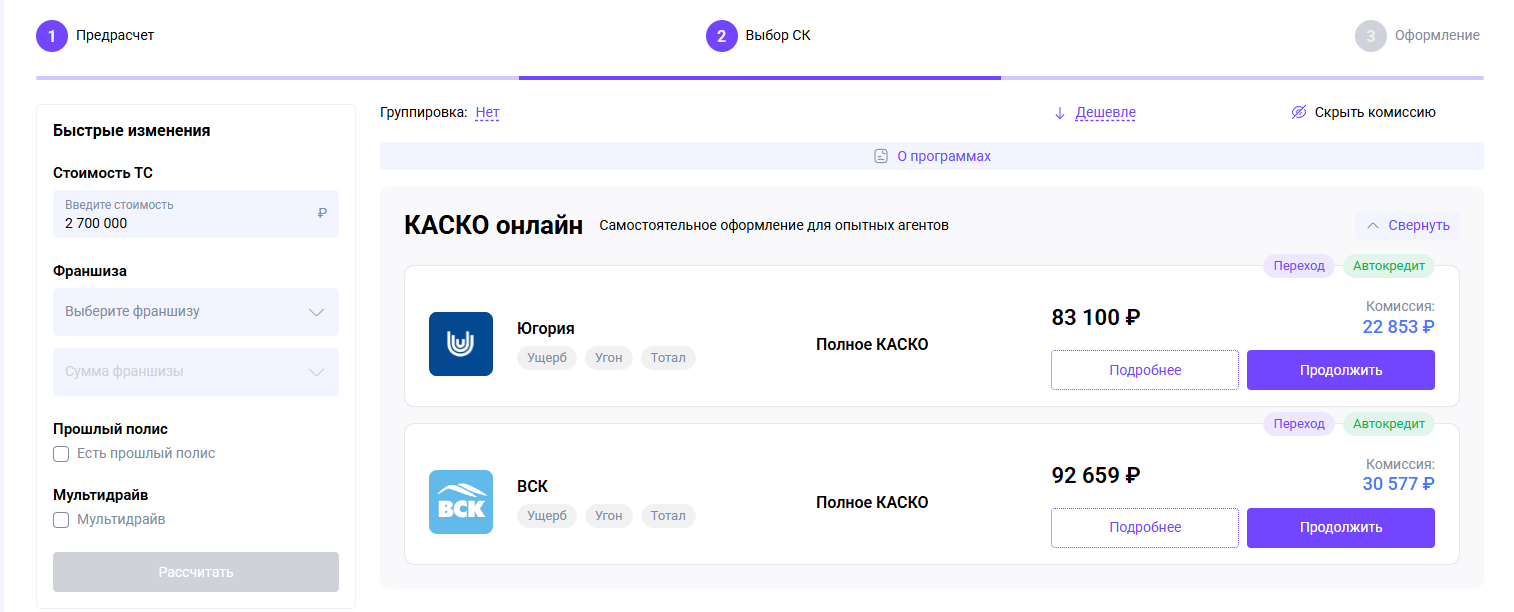Click the КАСКО онлайн heading
Image resolution: width=1514 pixels, height=612 pixels.
click(x=493, y=226)
